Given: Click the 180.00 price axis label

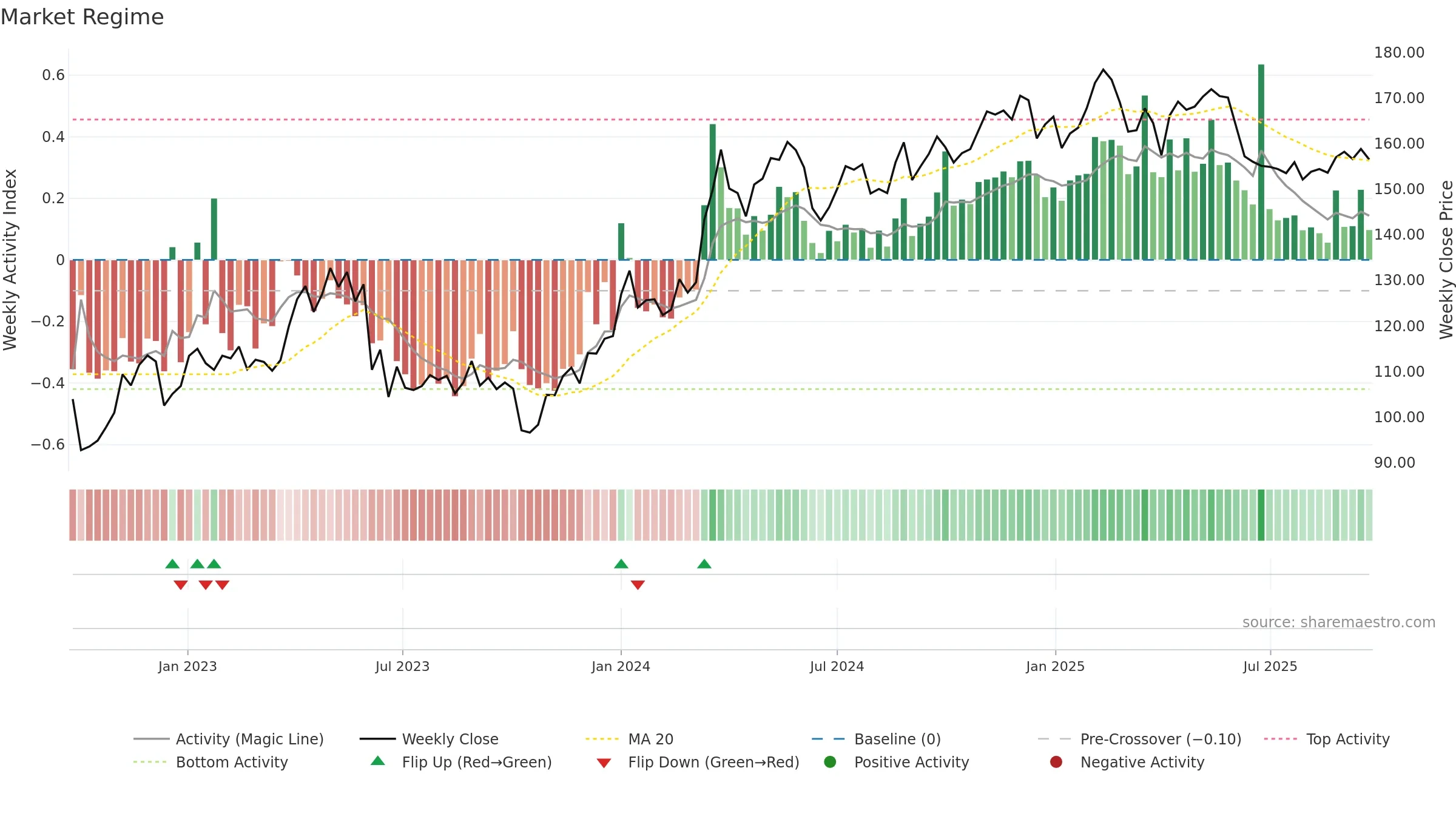Looking at the screenshot, I should point(1399,52).
